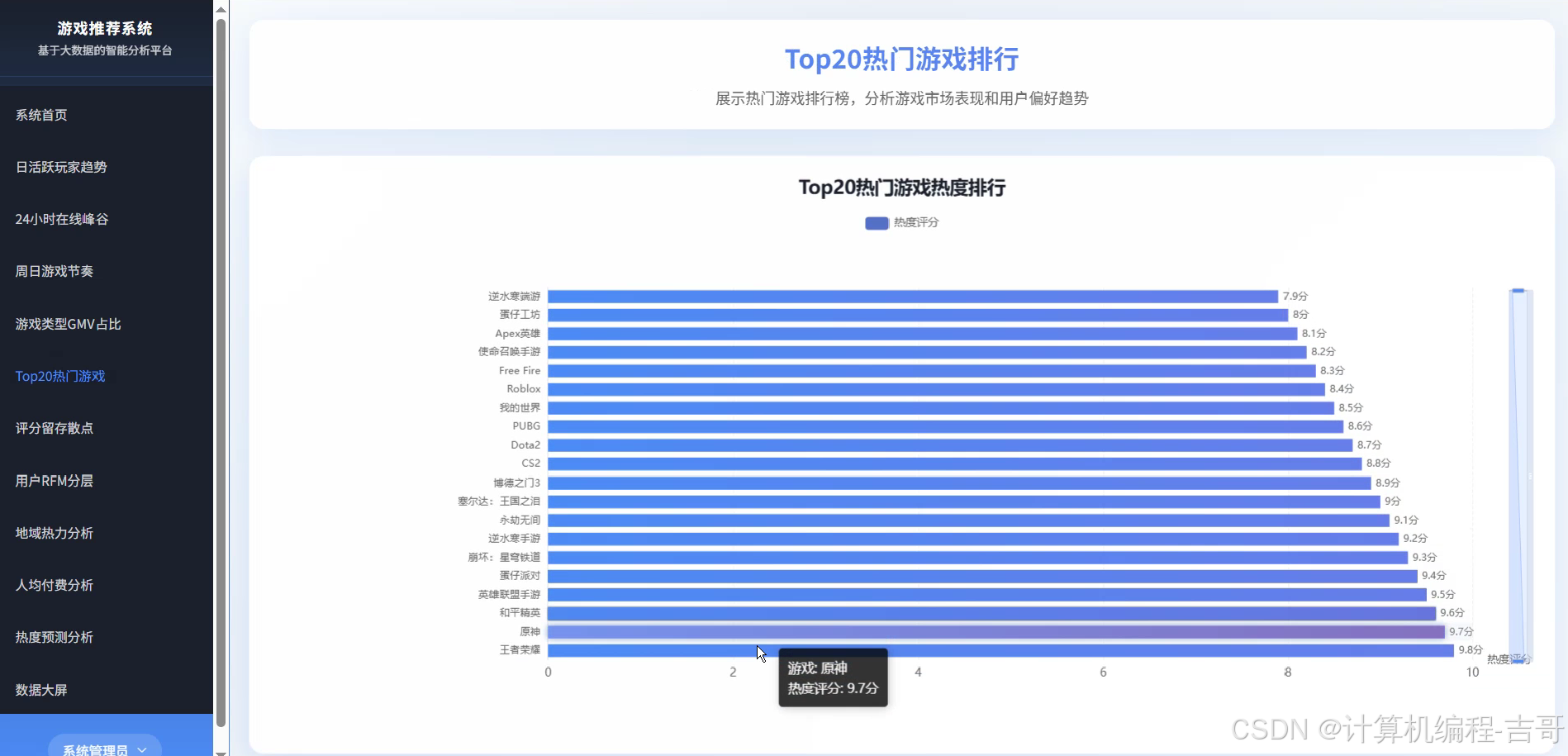Click the 永劫无间 axis label

point(520,521)
